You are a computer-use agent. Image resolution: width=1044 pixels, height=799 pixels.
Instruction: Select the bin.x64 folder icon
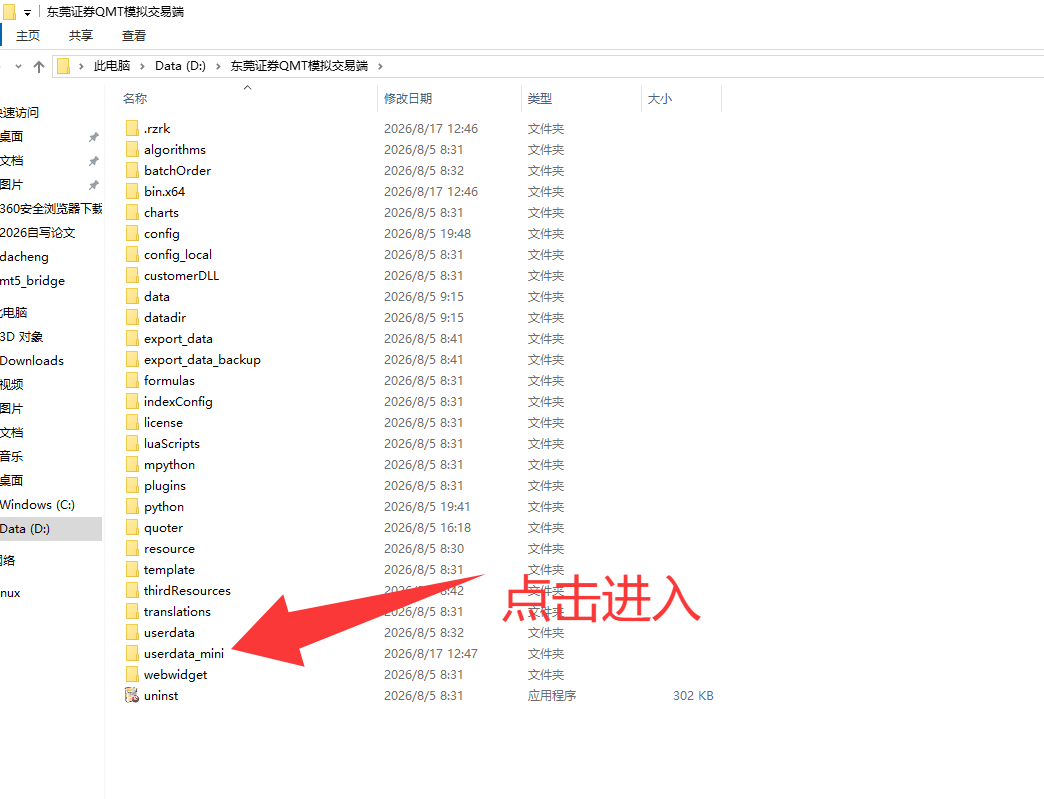(132, 192)
